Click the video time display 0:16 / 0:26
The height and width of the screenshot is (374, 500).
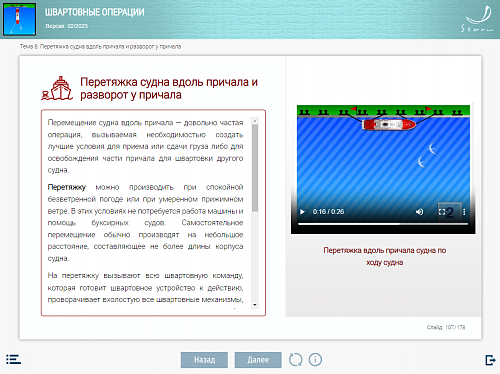coord(328,212)
